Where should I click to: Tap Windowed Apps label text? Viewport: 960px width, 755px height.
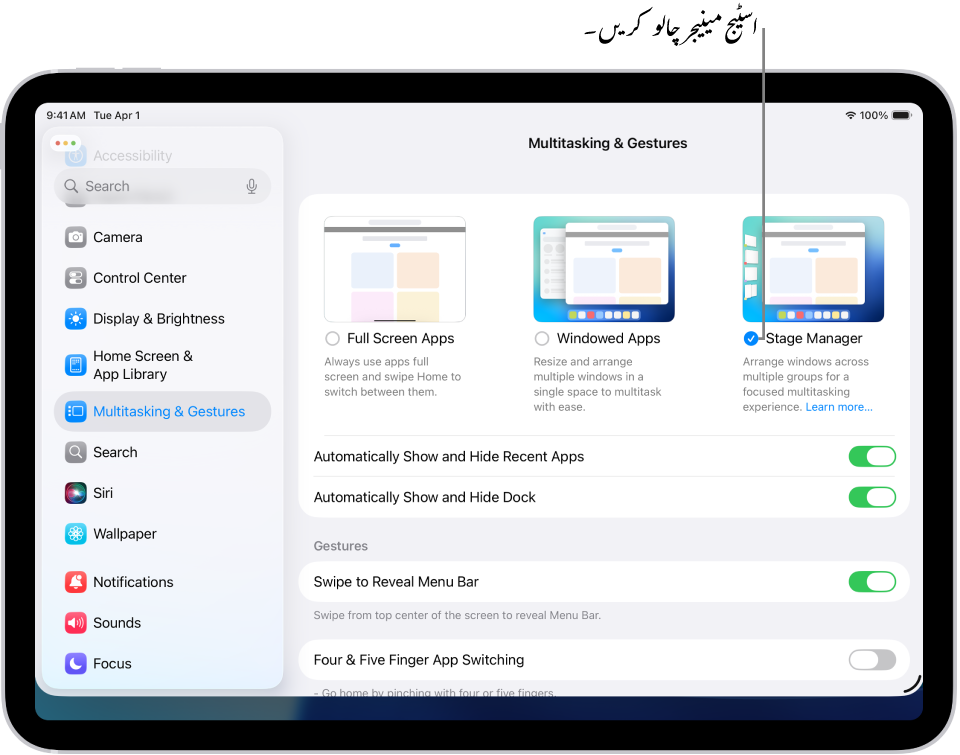tap(608, 339)
